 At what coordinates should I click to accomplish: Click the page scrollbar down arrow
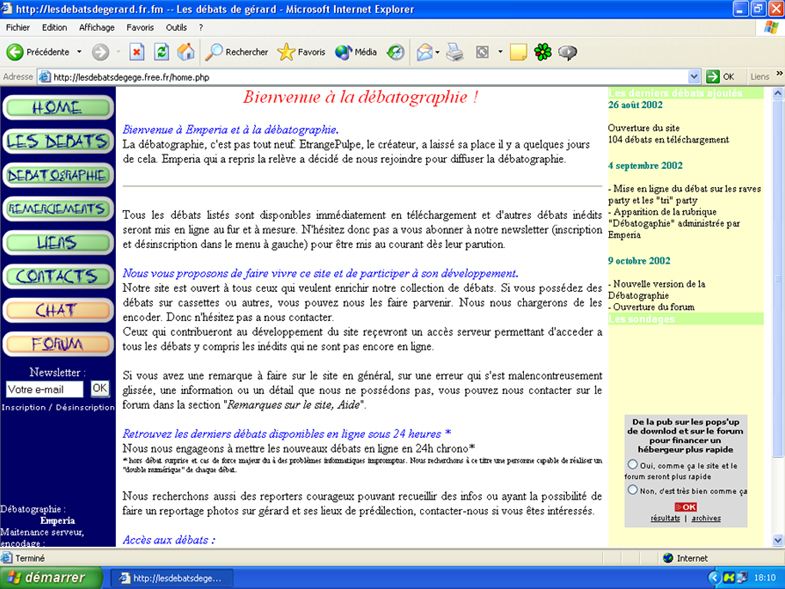pyautogui.click(x=778, y=540)
